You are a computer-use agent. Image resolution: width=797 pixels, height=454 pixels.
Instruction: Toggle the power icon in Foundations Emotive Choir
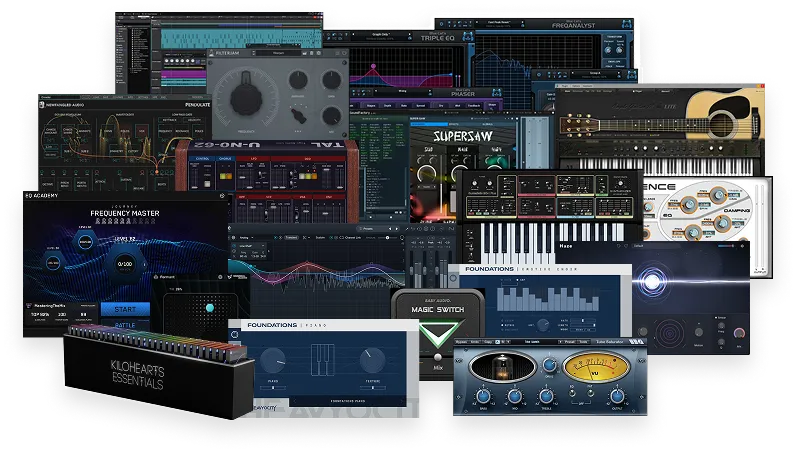[453, 278]
